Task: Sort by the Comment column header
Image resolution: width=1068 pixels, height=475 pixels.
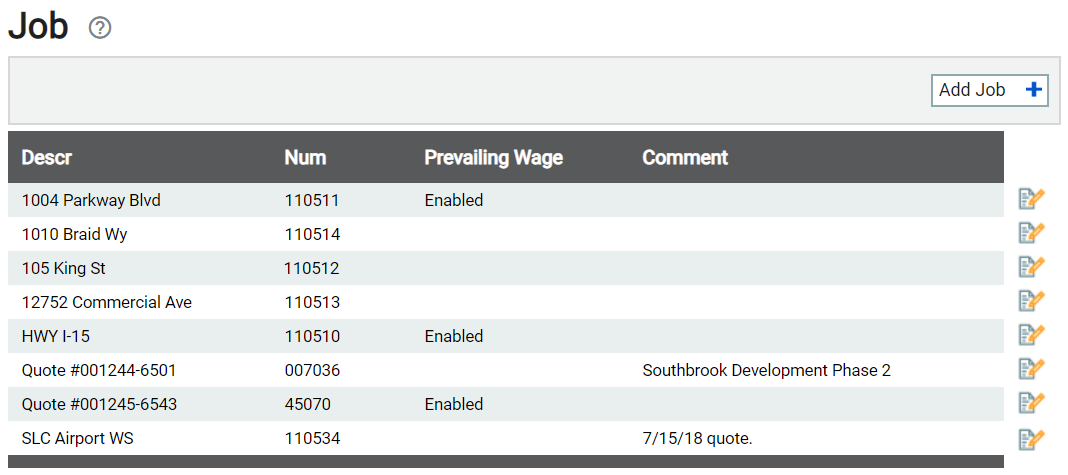Action: pos(685,158)
